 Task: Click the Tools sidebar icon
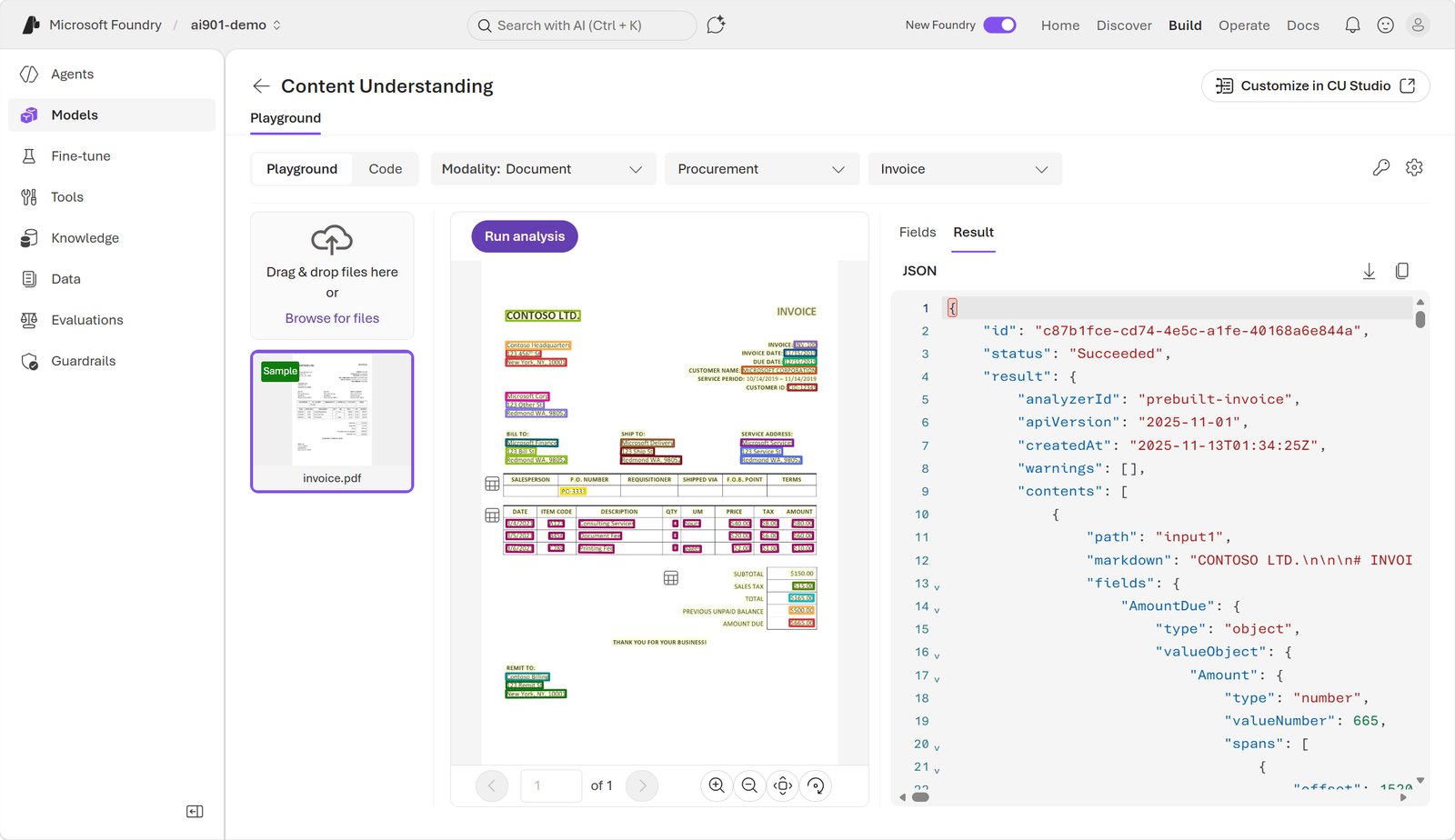pyautogui.click(x=29, y=196)
